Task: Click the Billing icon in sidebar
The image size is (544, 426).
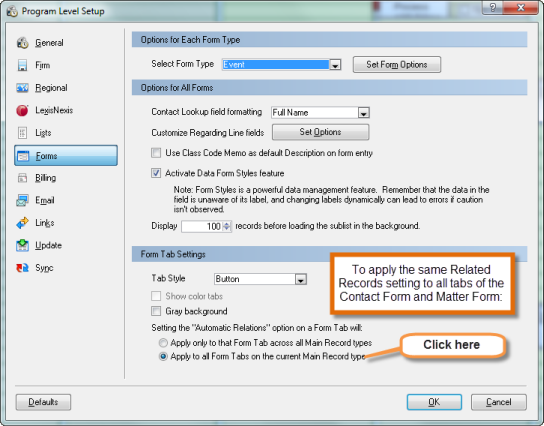Action: point(23,178)
